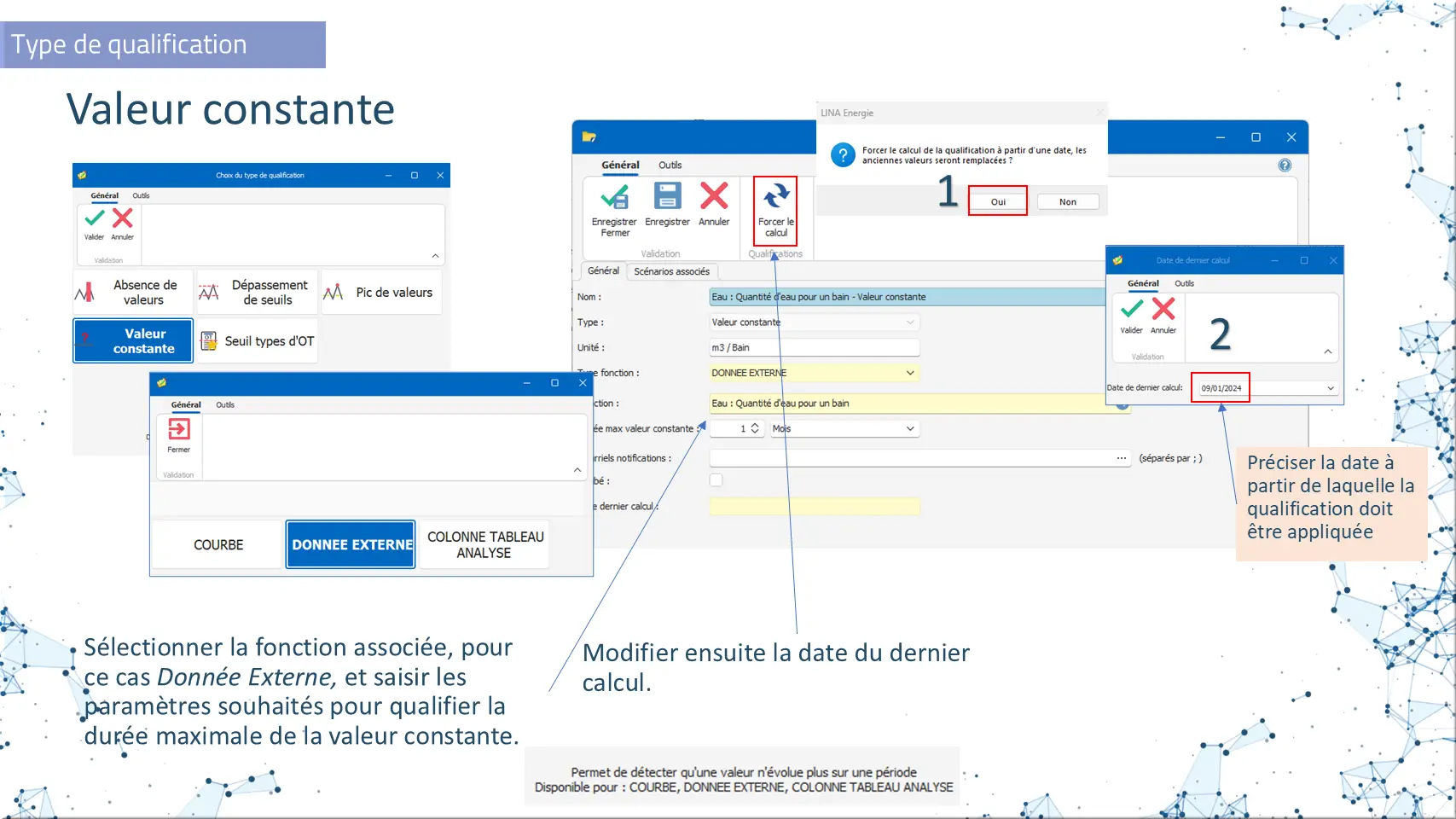Click the Enregistrer floppy disk icon

667,196
